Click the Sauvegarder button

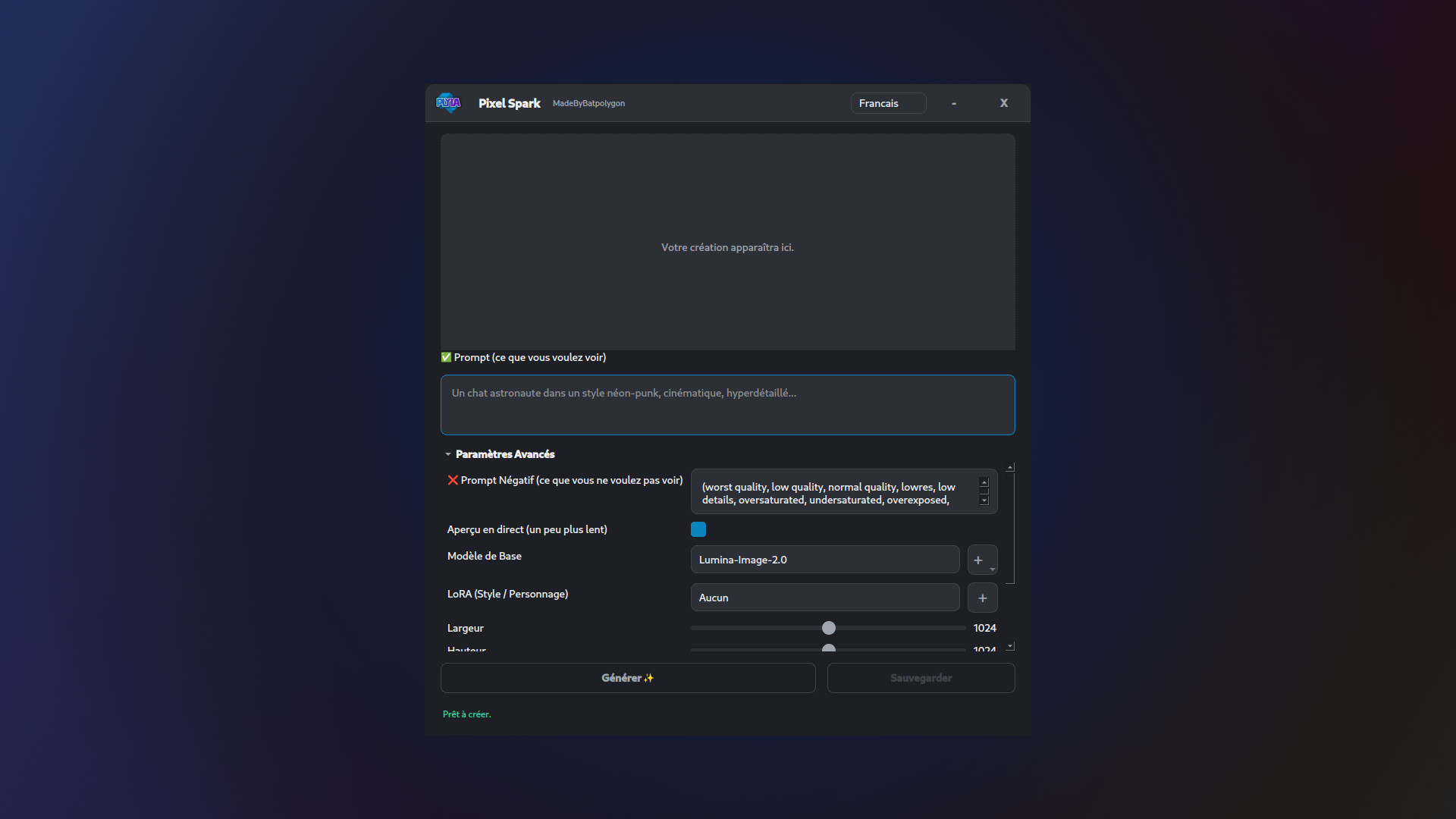point(921,678)
